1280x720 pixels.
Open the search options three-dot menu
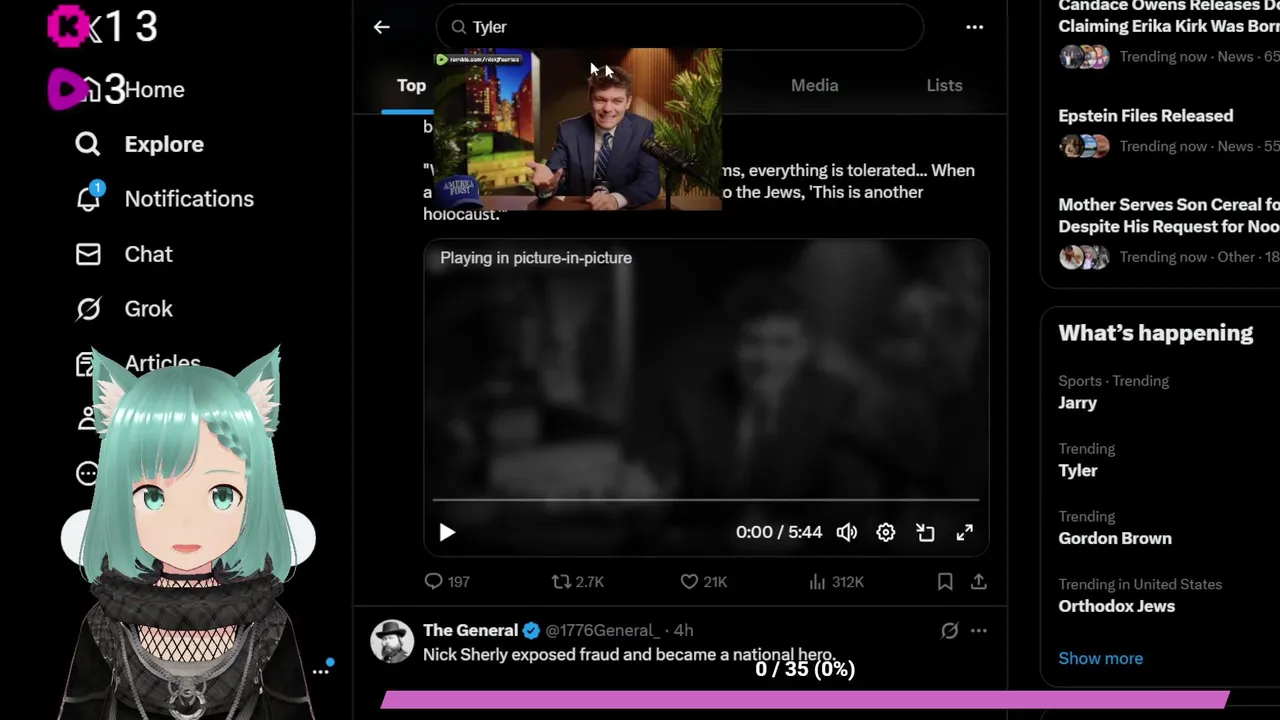pos(974,27)
